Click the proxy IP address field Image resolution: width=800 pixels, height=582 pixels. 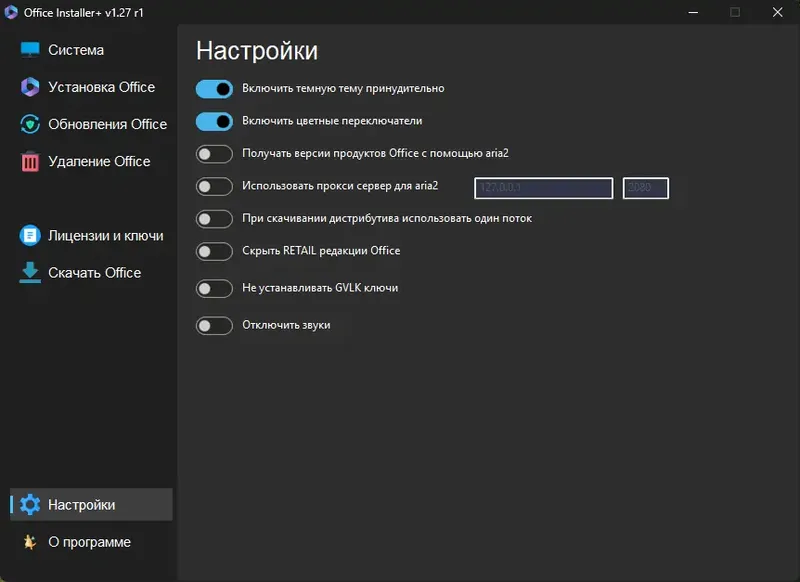543,188
